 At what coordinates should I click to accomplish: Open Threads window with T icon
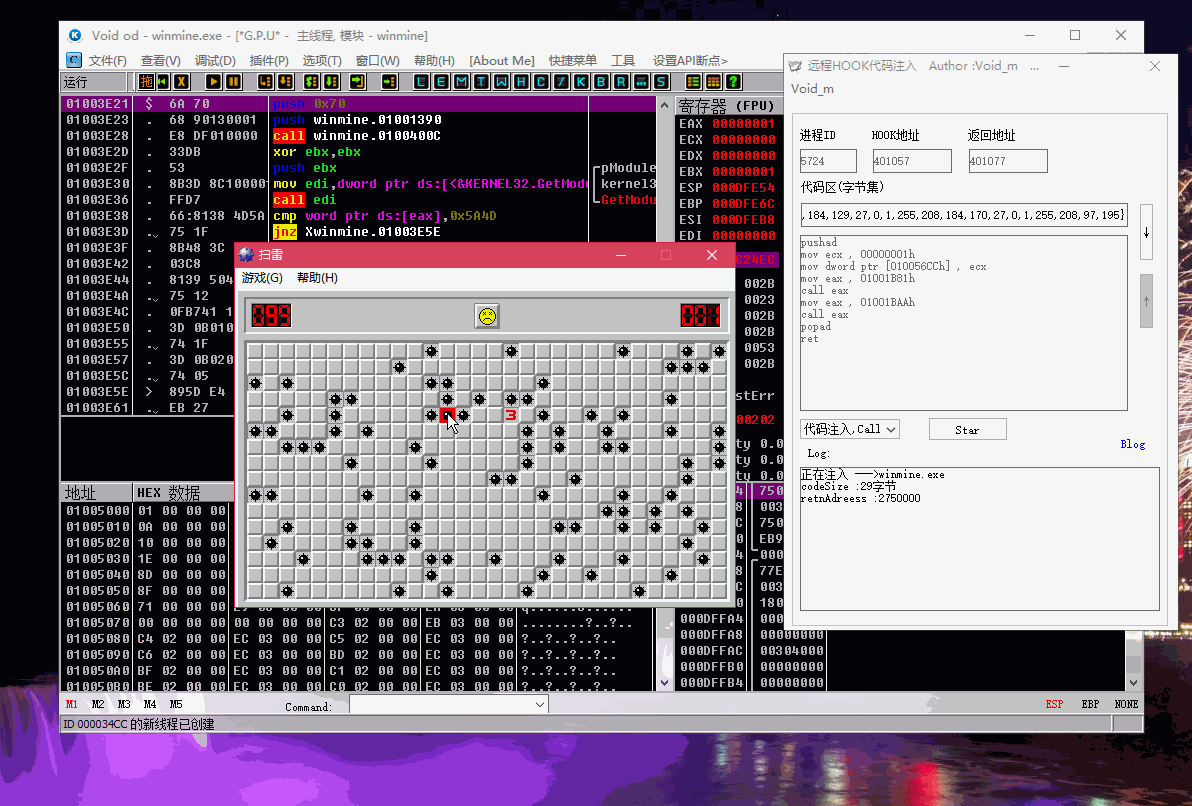(x=481, y=81)
